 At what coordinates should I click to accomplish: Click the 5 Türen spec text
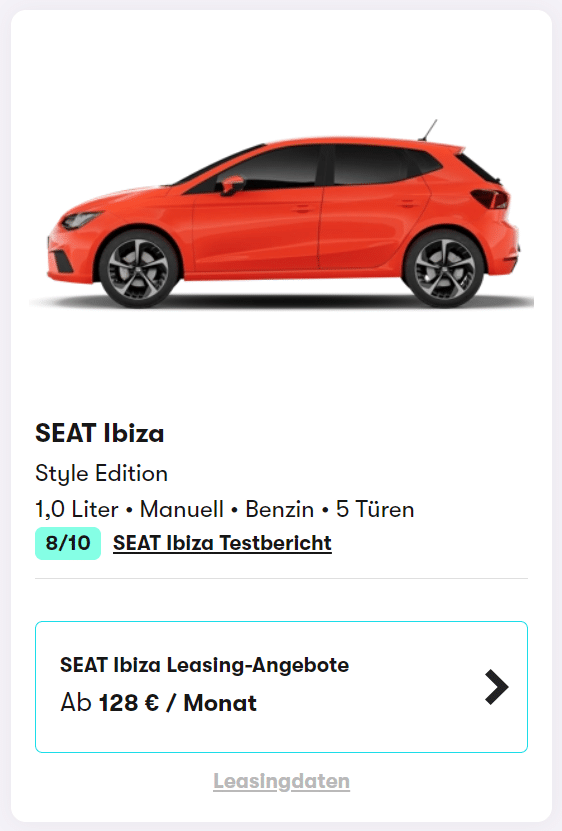(x=375, y=509)
